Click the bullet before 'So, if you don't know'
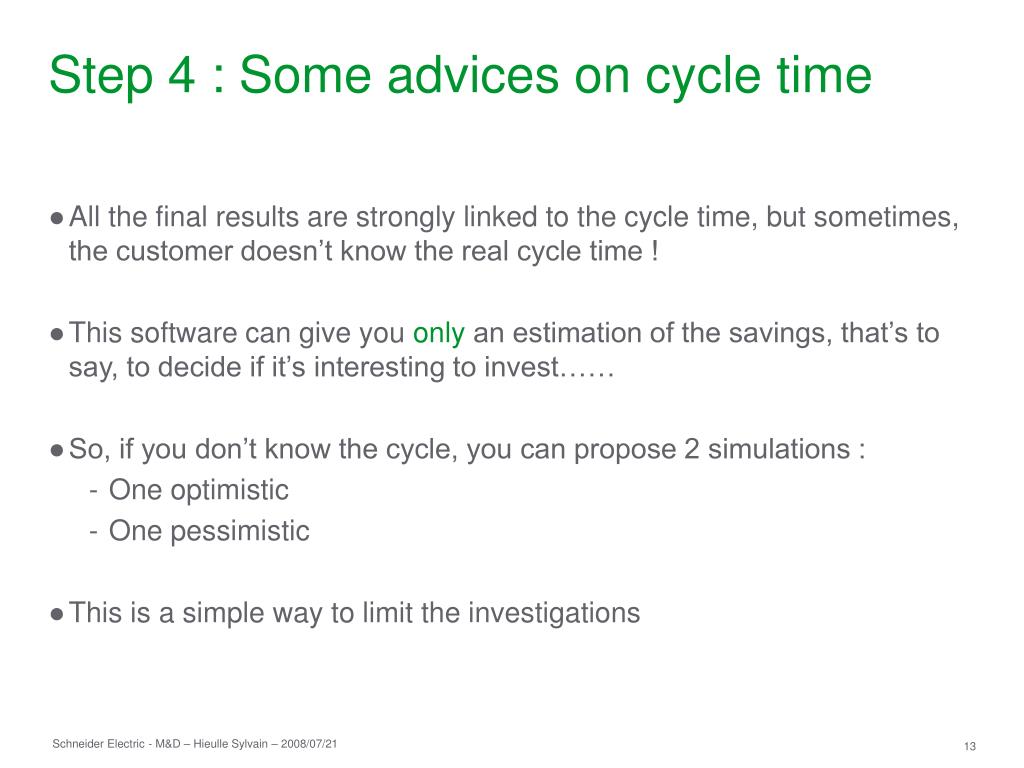 pos(57,450)
